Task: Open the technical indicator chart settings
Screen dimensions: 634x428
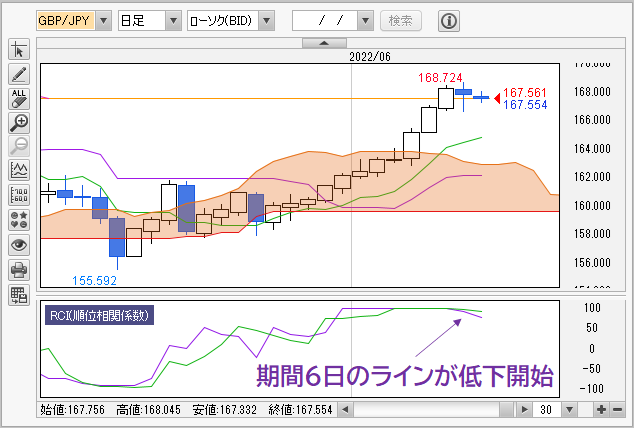Action: pos(19,171)
